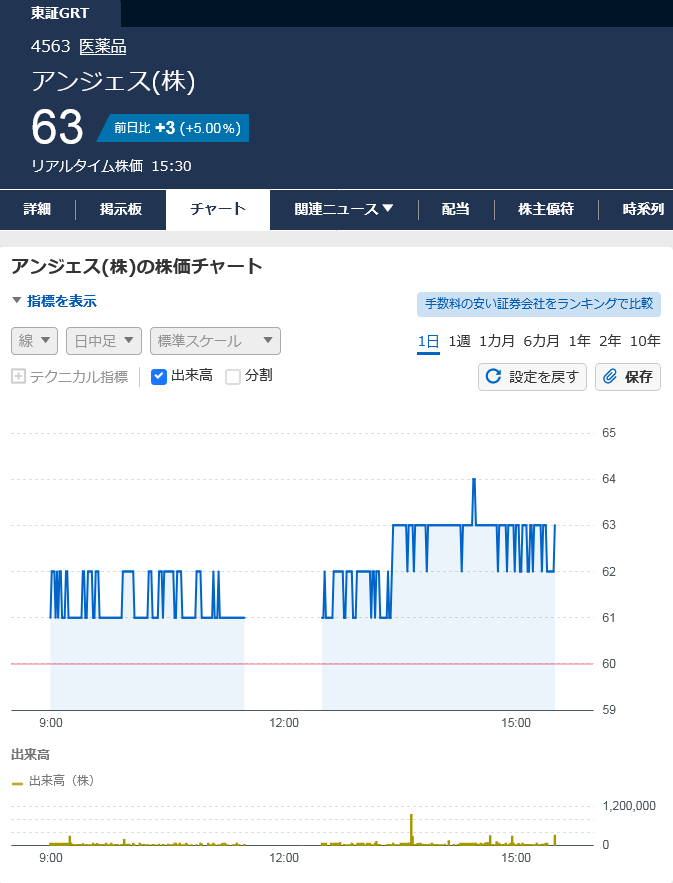Select the 1カ月 chart period

(497, 341)
